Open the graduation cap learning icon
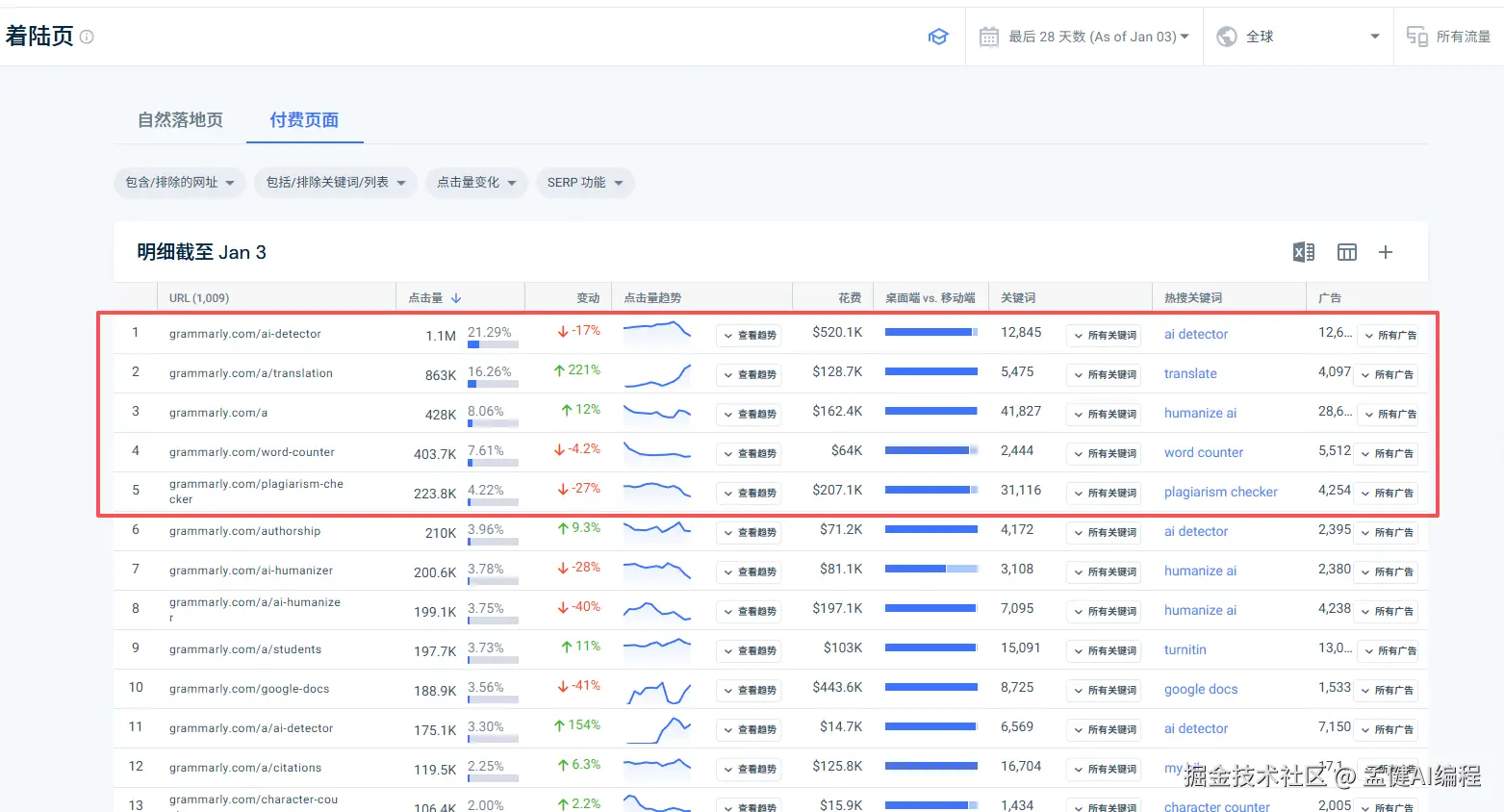1504x812 pixels. [938, 37]
